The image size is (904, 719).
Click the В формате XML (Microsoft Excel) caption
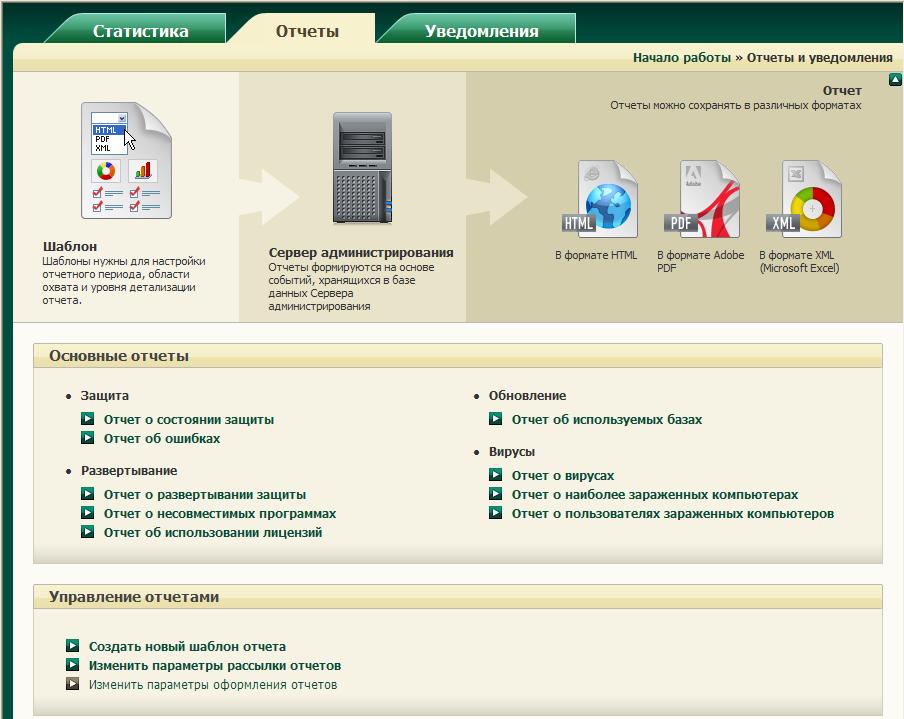[x=799, y=261]
